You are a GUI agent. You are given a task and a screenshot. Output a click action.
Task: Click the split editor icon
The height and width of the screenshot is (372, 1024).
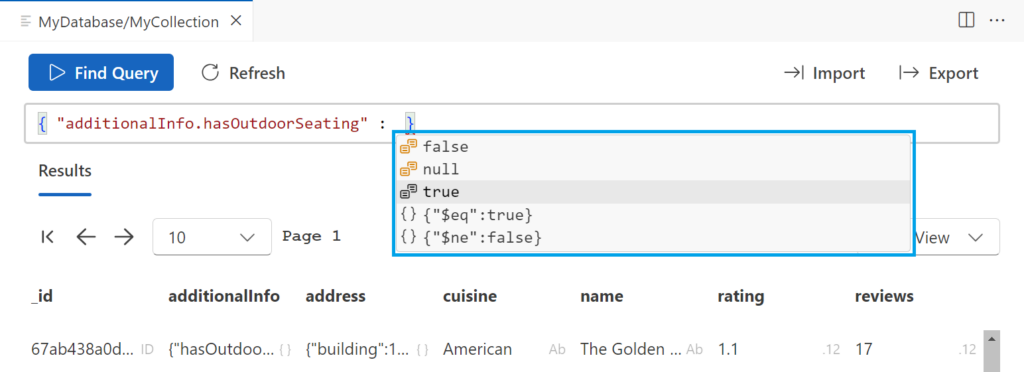click(x=966, y=21)
